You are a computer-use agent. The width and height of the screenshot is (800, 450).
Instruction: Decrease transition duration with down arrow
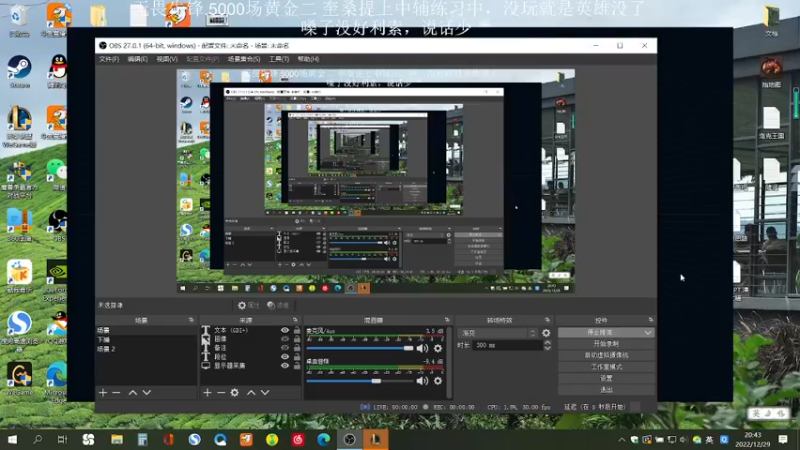point(547,348)
